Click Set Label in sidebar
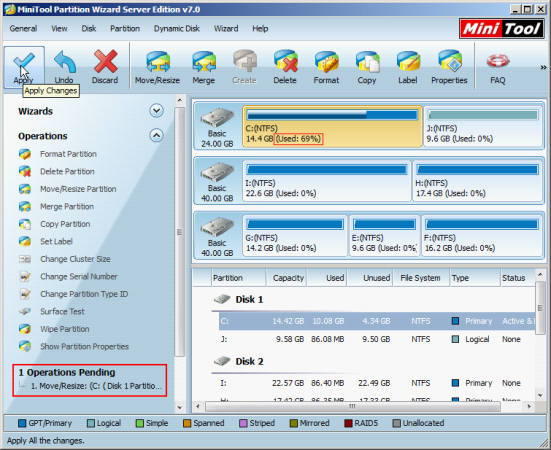This screenshot has height=450, width=551. pyautogui.click(x=56, y=242)
